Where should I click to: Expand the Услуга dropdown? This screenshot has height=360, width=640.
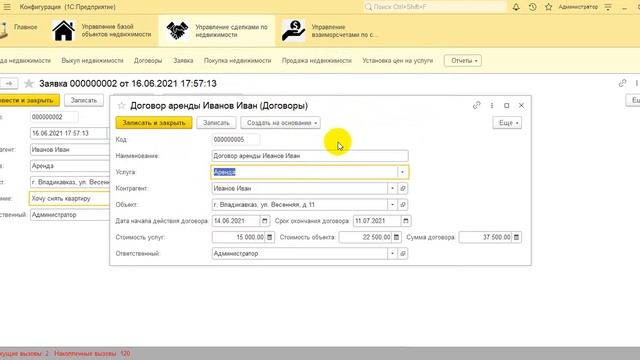pyautogui.click(x=402, y=172)
